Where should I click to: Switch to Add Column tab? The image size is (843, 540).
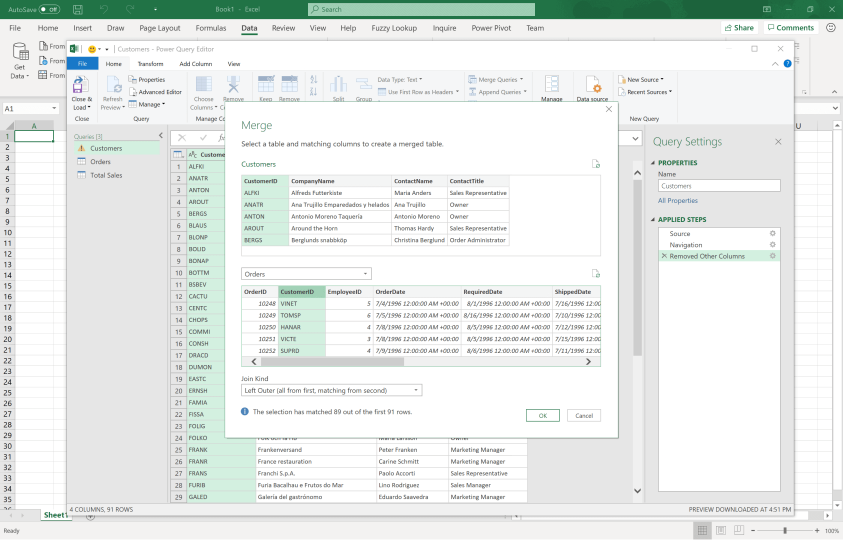click(x=196, y=63)
